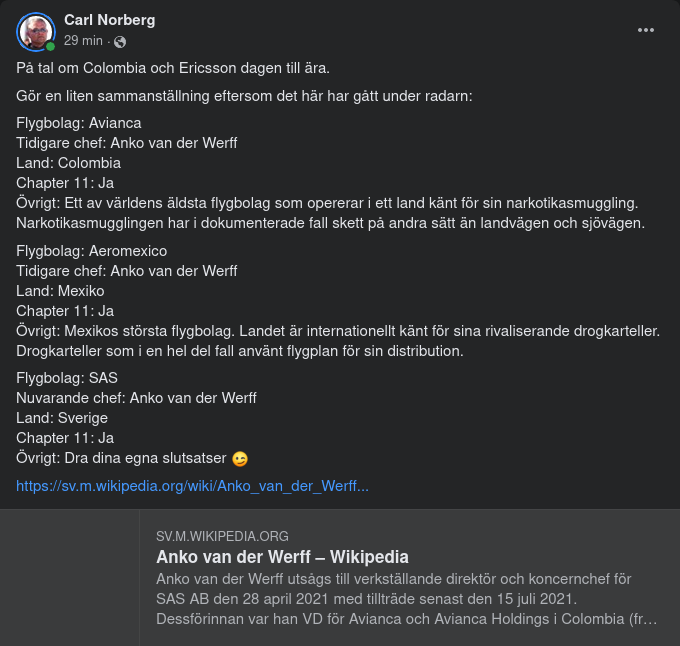The image size is (680, 646).
Task: Open the sv.m.wikipedia.org URL in the post
Action: tap(193, 486)
